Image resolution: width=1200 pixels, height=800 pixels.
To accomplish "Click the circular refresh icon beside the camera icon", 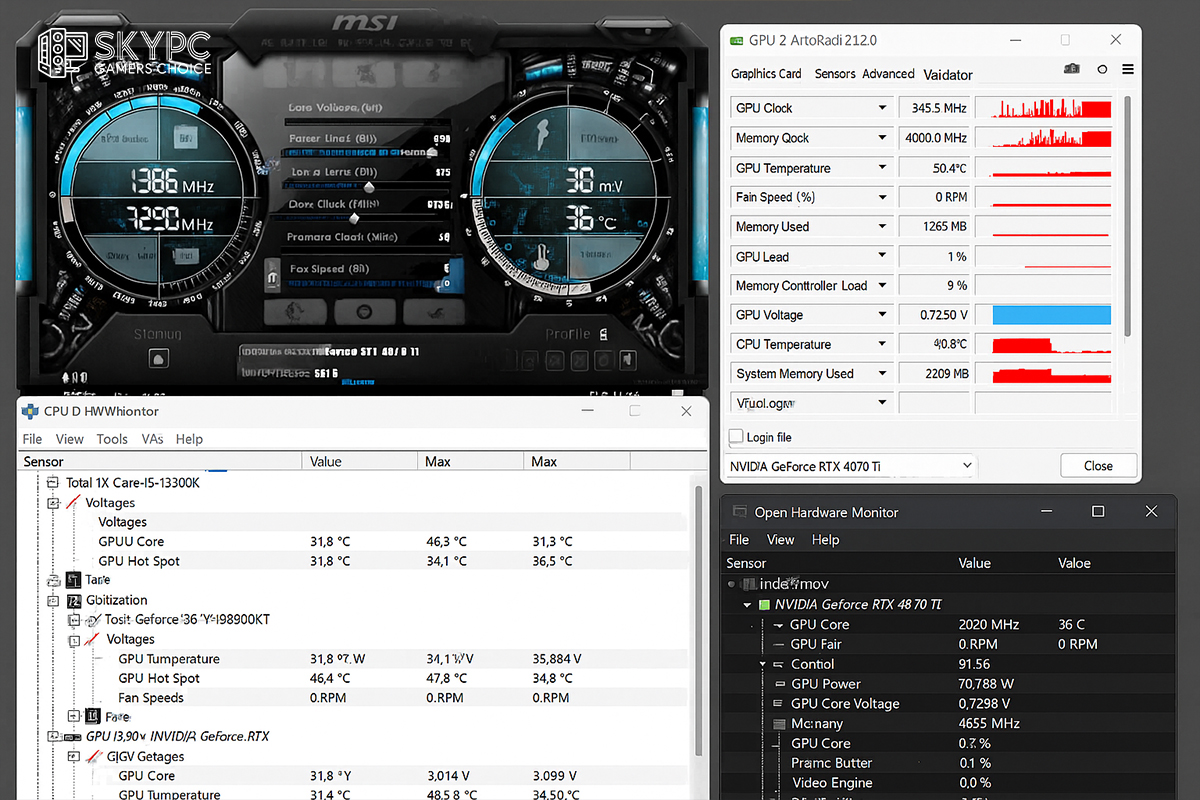I will tap(1102, 69).
